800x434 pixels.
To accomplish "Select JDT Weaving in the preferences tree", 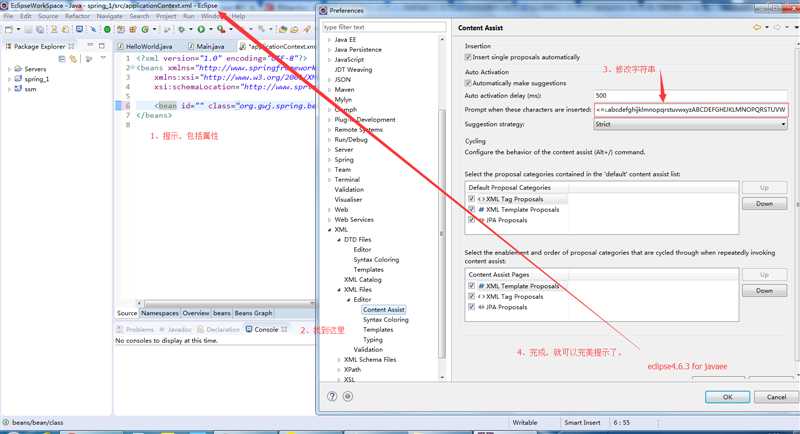I will (353, 69).
